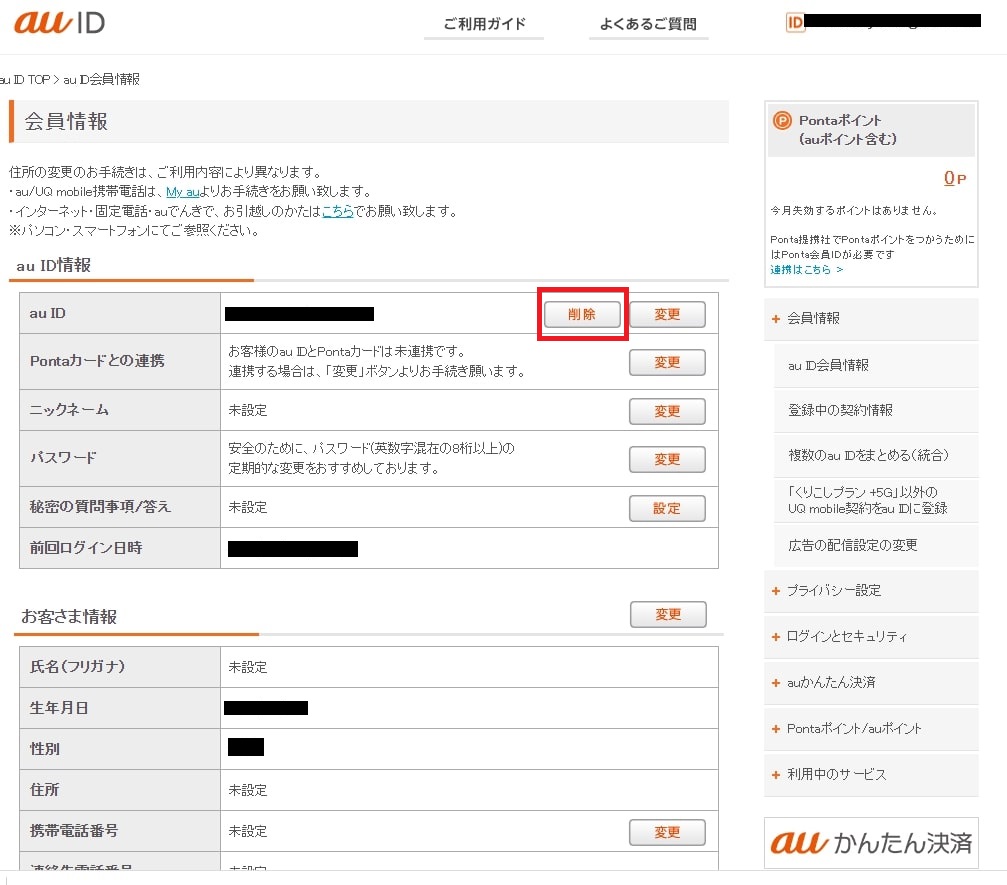Expand the 会員情報 sidebar section
Viewport: 1007px width, 885px height.
871,319
